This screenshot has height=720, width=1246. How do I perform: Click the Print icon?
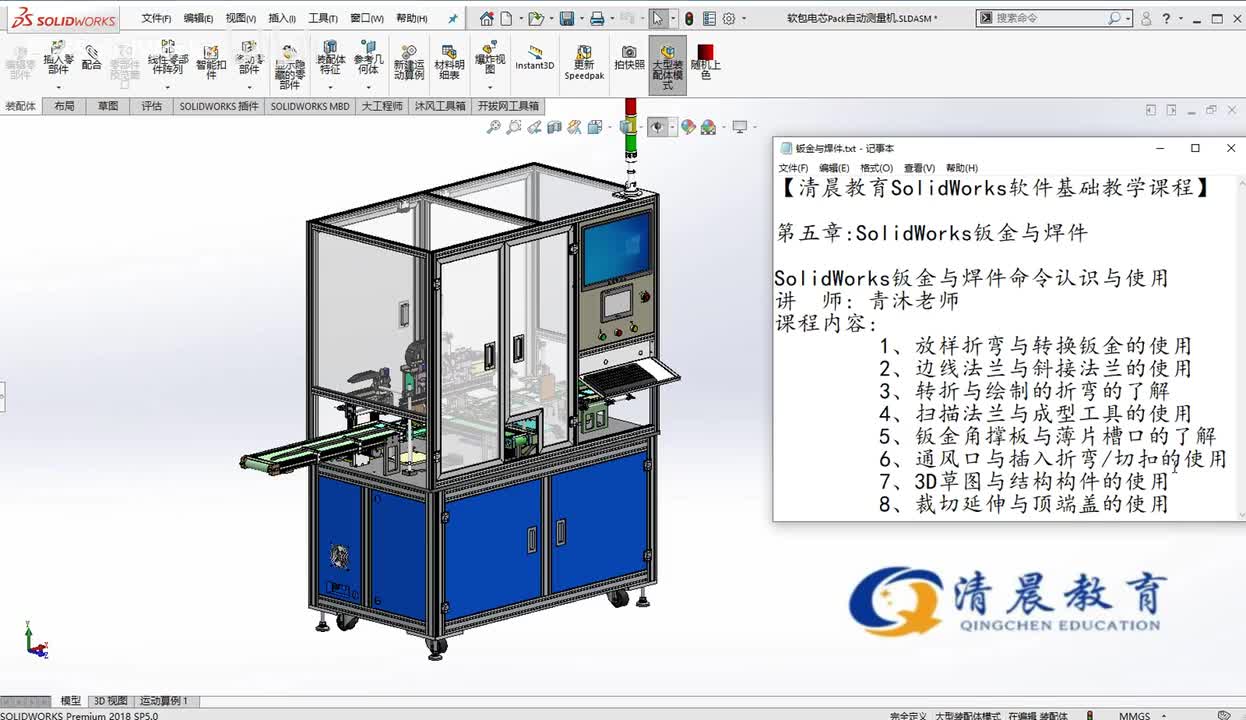point(597,18)
